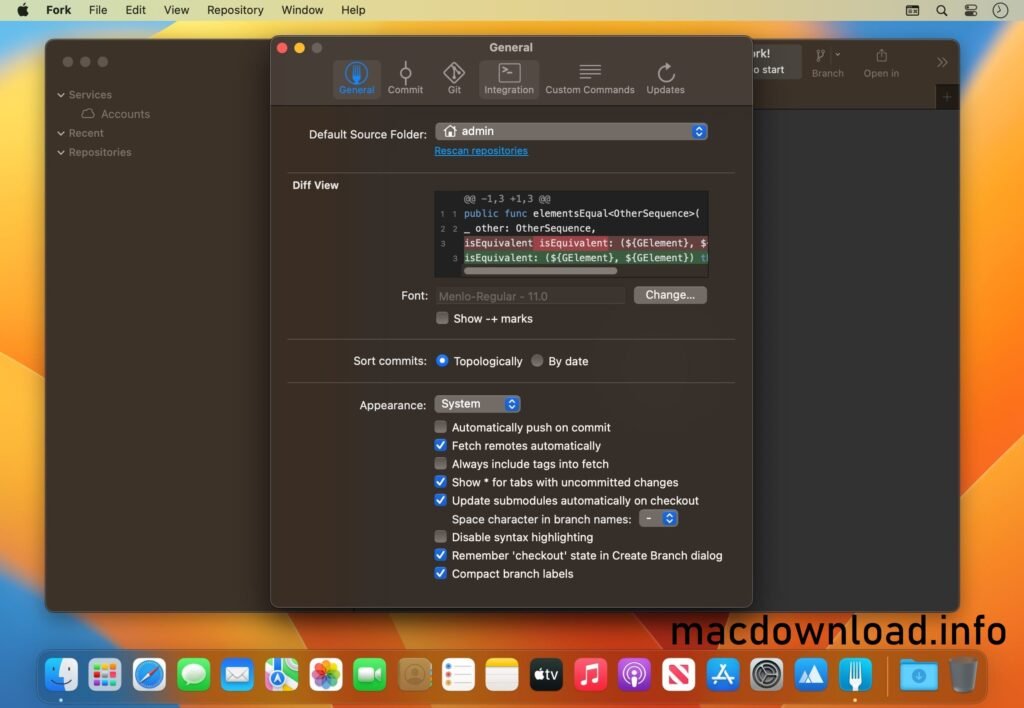Viewport: 1024px width, 708px height.
Task: Click the Accounts cloud icon in sidebar
Action: coord(87,113)
